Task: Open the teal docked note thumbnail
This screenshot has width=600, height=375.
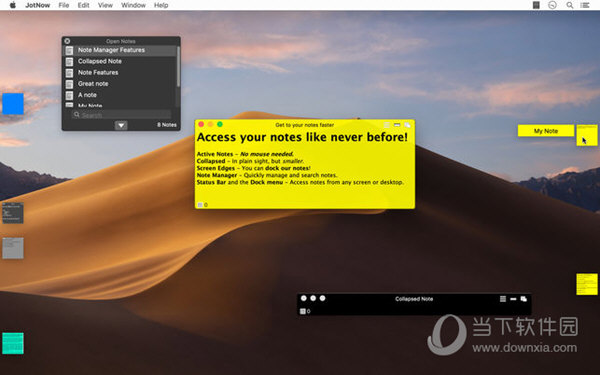Action: click(x=13, y=343)
